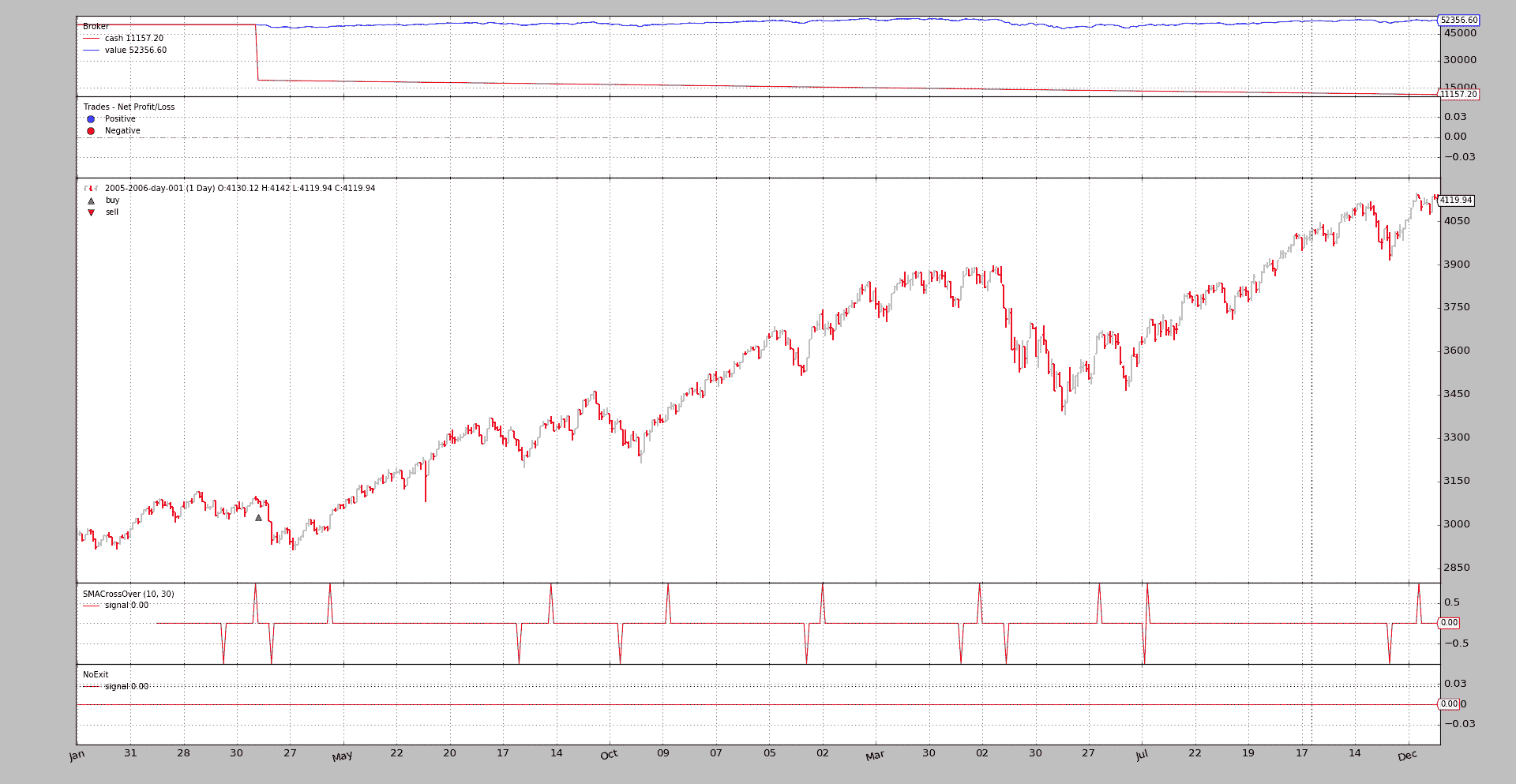Click the blue Positive circle legend marker
1516x784 pixels.
click(x=91, y=119)
